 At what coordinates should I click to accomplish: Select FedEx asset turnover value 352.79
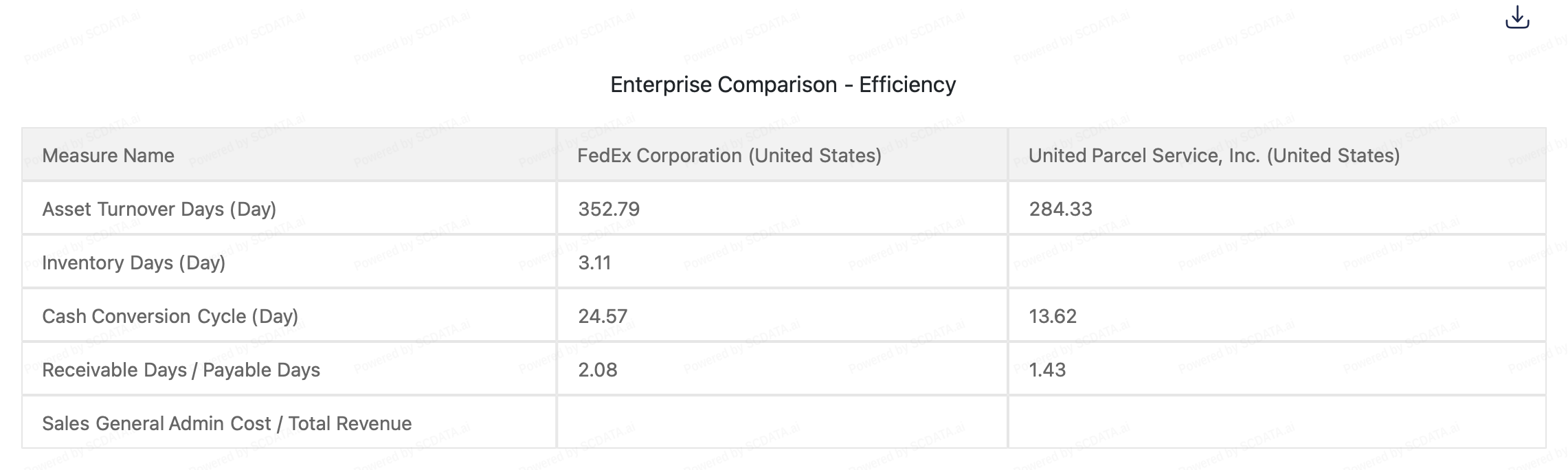pyautogui.click(x=609, y=209)
